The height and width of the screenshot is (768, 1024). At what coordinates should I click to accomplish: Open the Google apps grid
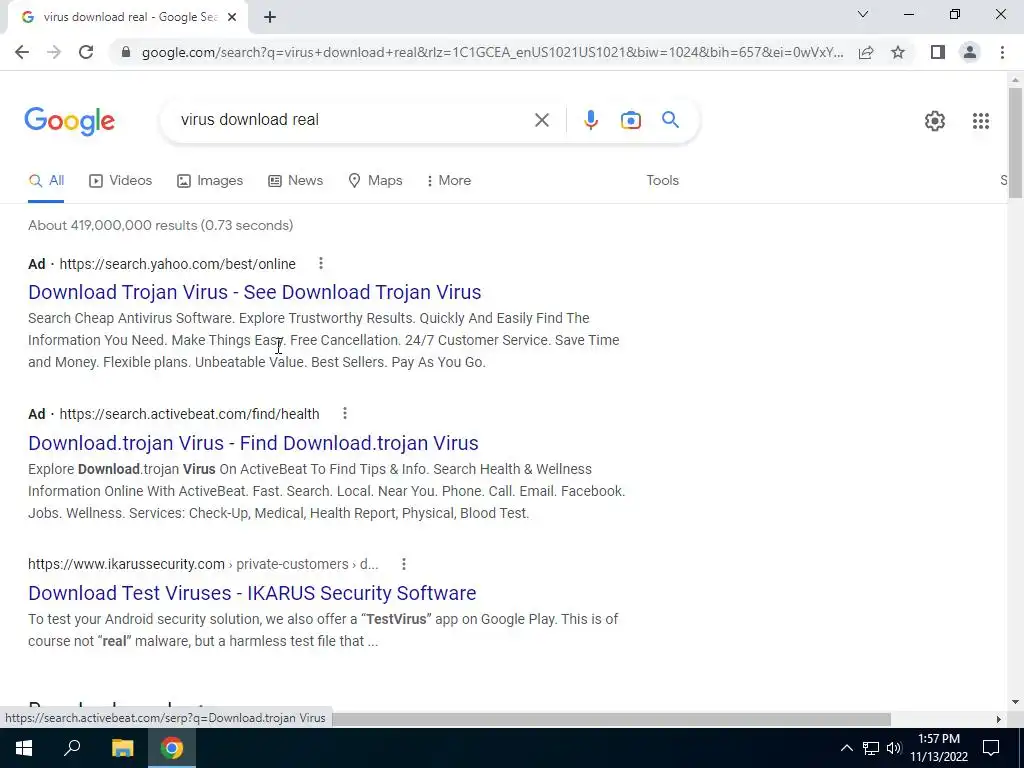pyautogui.click(x=980, y=121)
